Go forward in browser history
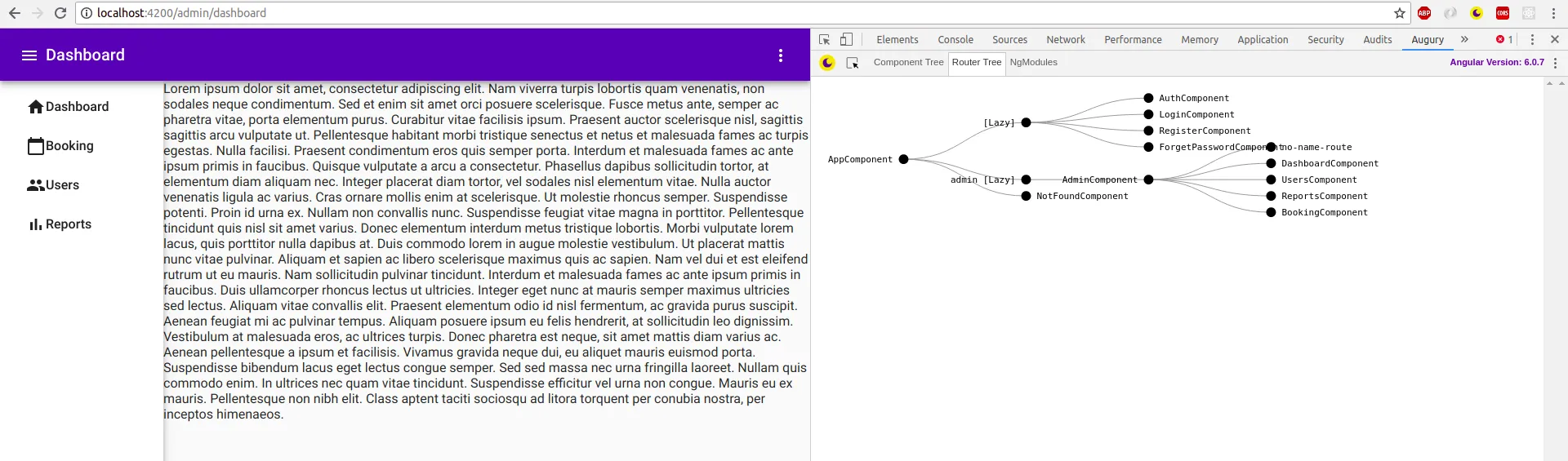 (x=38, y=13)
